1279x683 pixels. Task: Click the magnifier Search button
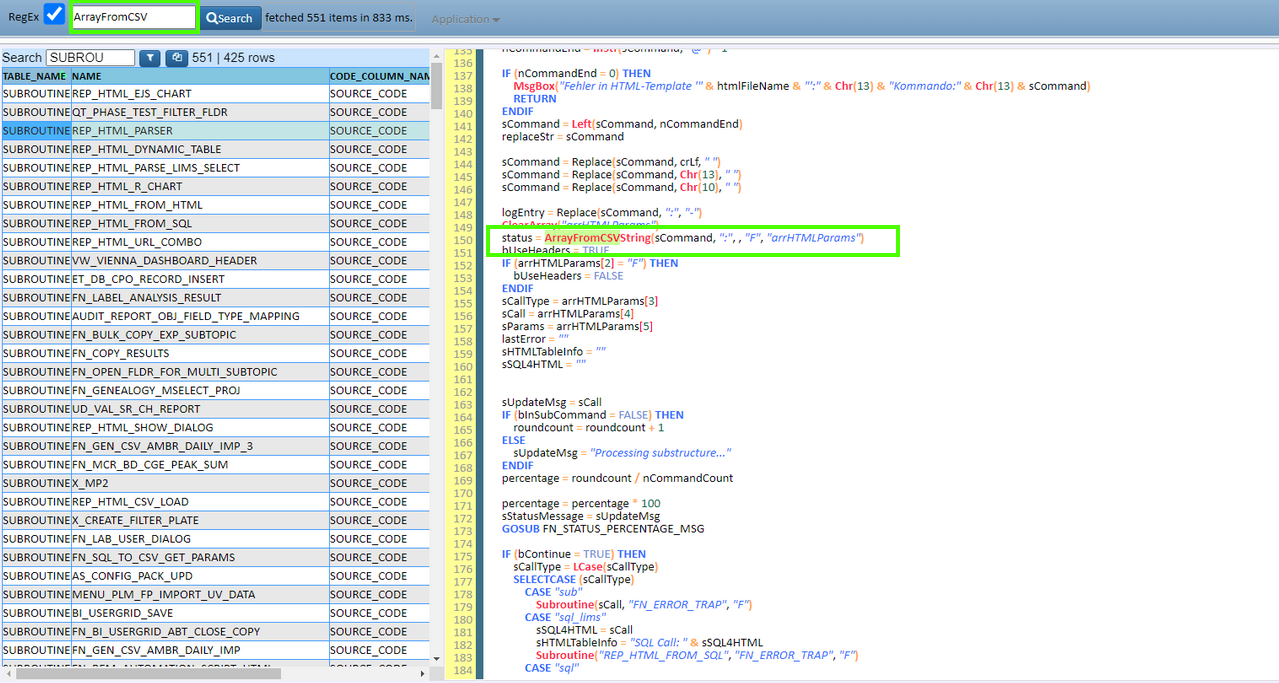click(230, 18)
